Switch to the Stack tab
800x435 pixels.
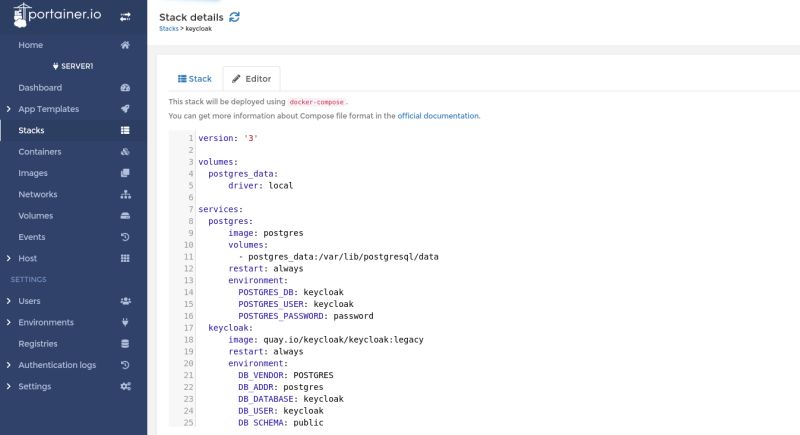point(194,79)
